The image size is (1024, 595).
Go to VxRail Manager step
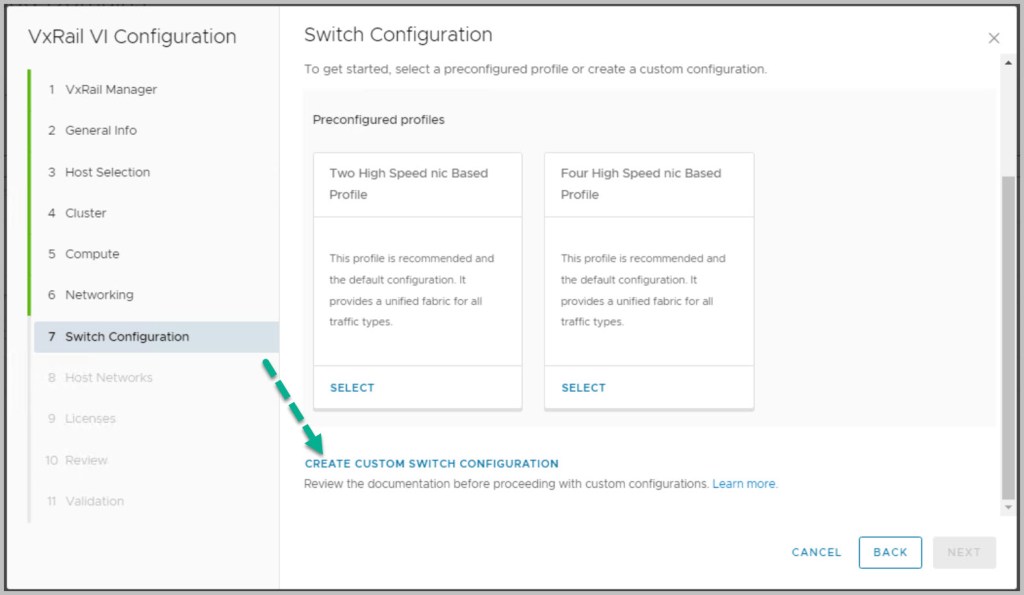pyautogui.click(x=110, y=89)
